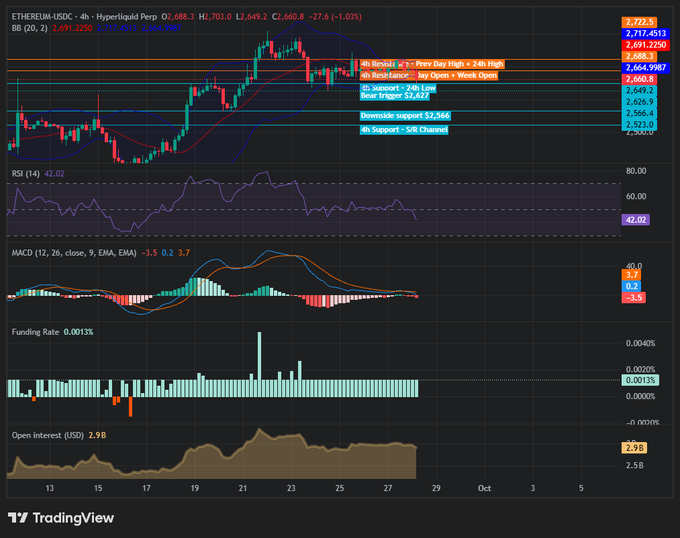Viewport: 680px width, 538px height.
Task: Click the date 23 on time axis
Action: 291,488
